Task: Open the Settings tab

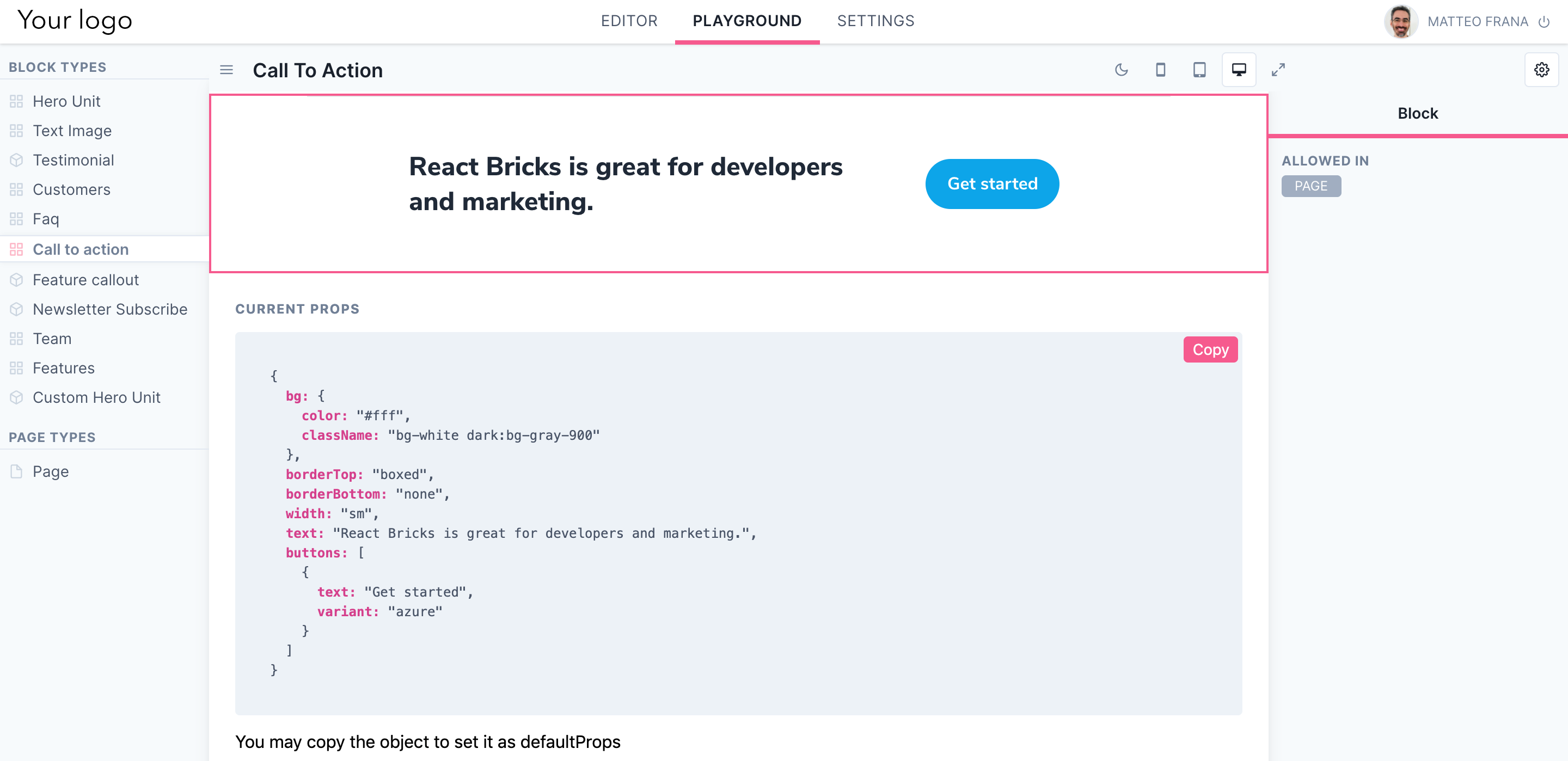Action: pyautogui.click(x=875, y=21)
